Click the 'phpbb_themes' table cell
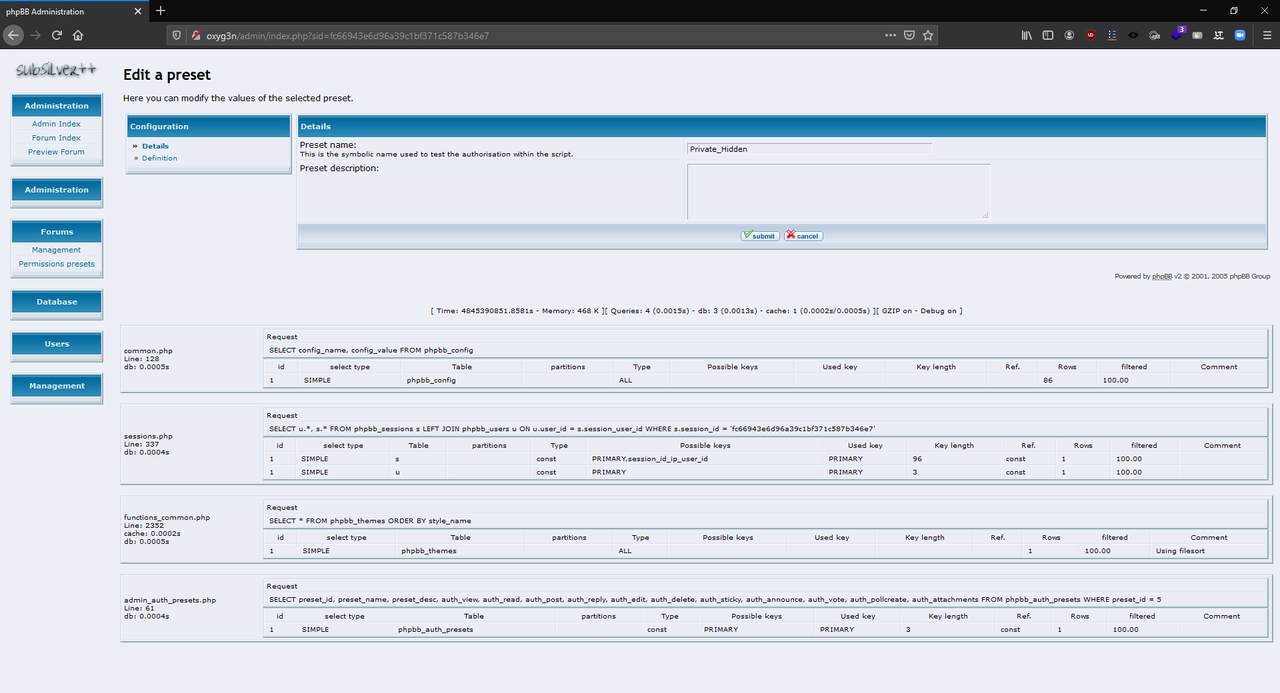 point(428,551)
